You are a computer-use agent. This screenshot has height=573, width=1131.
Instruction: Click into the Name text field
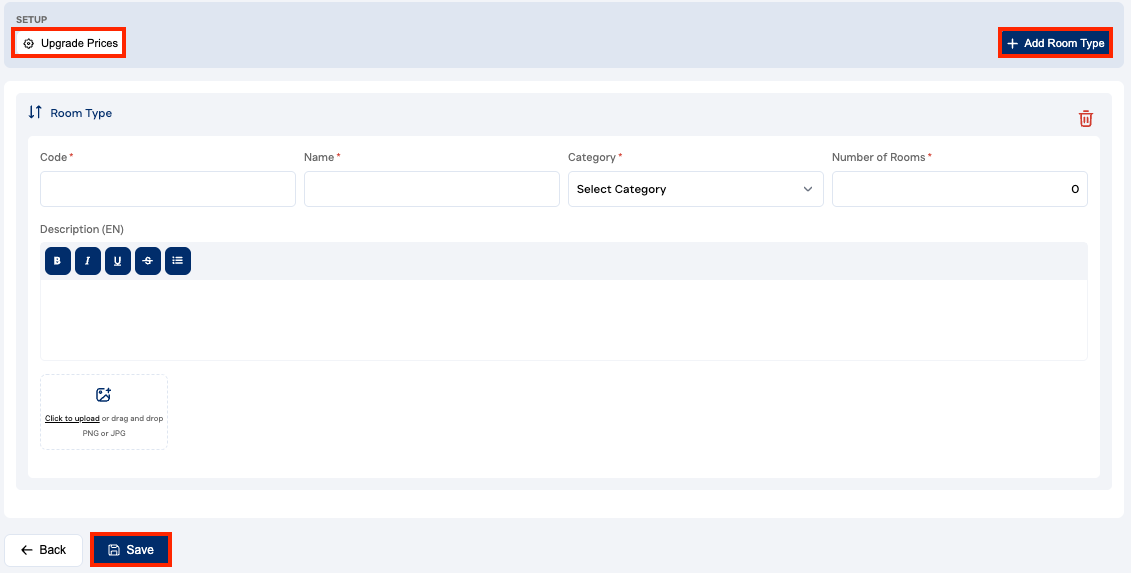(431, 189)
